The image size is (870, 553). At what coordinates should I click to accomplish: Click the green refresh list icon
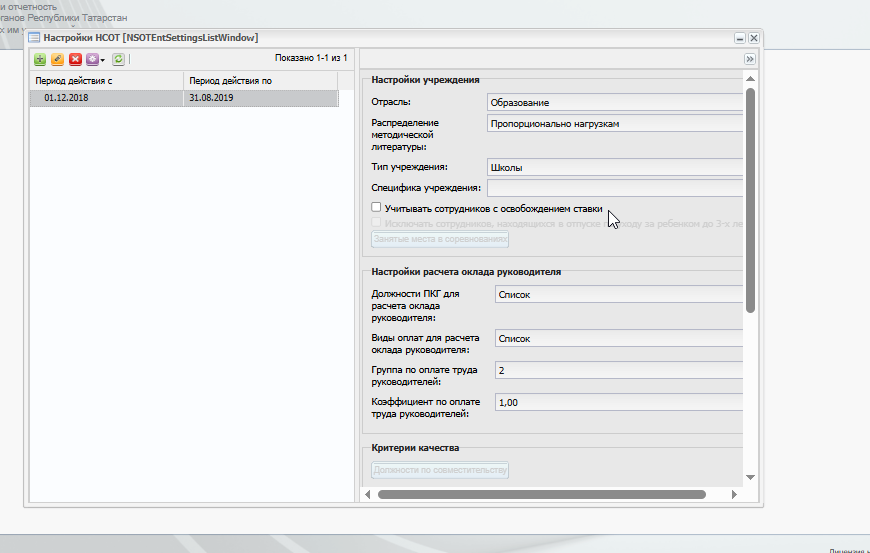point(118,59)
